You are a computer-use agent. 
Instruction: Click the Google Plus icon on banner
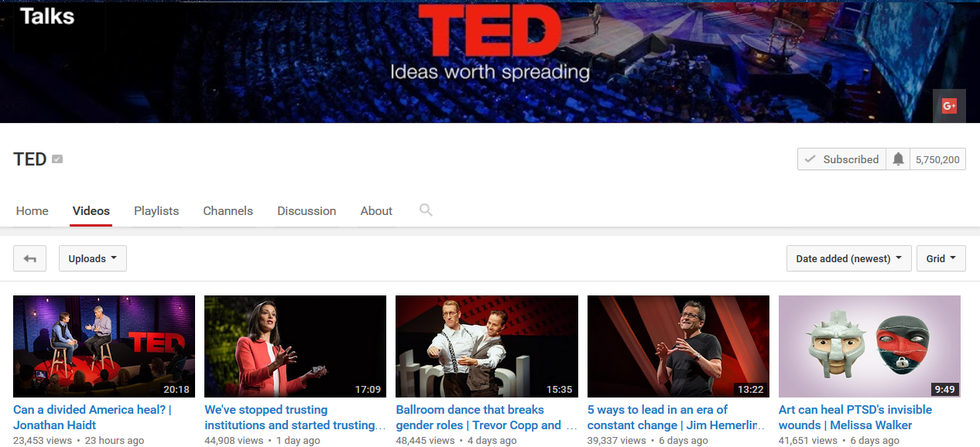tap(948, 105)
